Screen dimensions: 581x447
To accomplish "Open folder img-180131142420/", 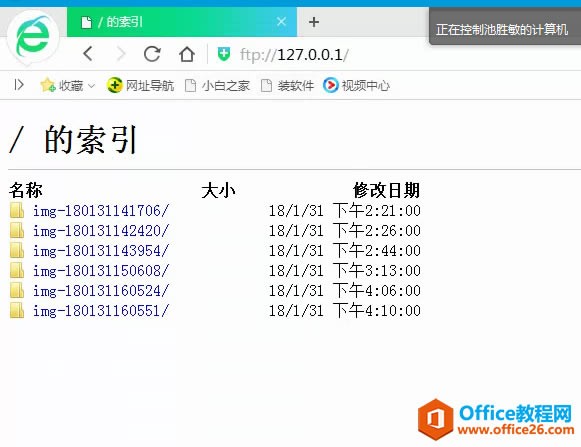I will [101, 231].
